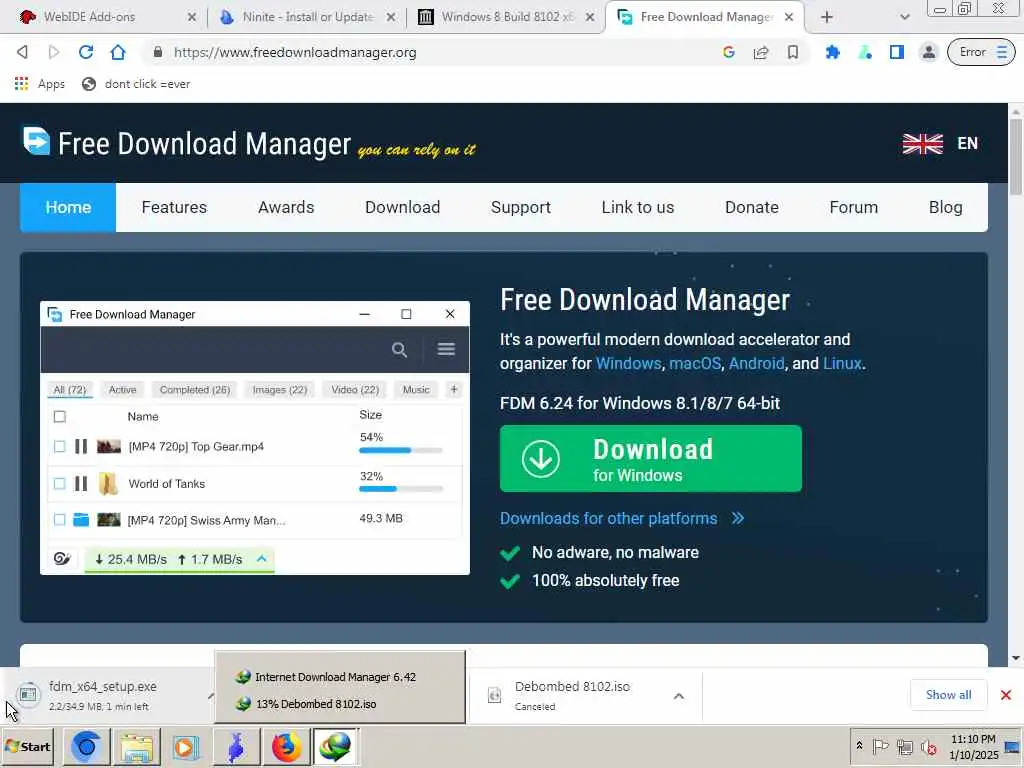Open the Download menu item
The width and height of the screenshot is (1024, 768).
[x=402, y=207]
